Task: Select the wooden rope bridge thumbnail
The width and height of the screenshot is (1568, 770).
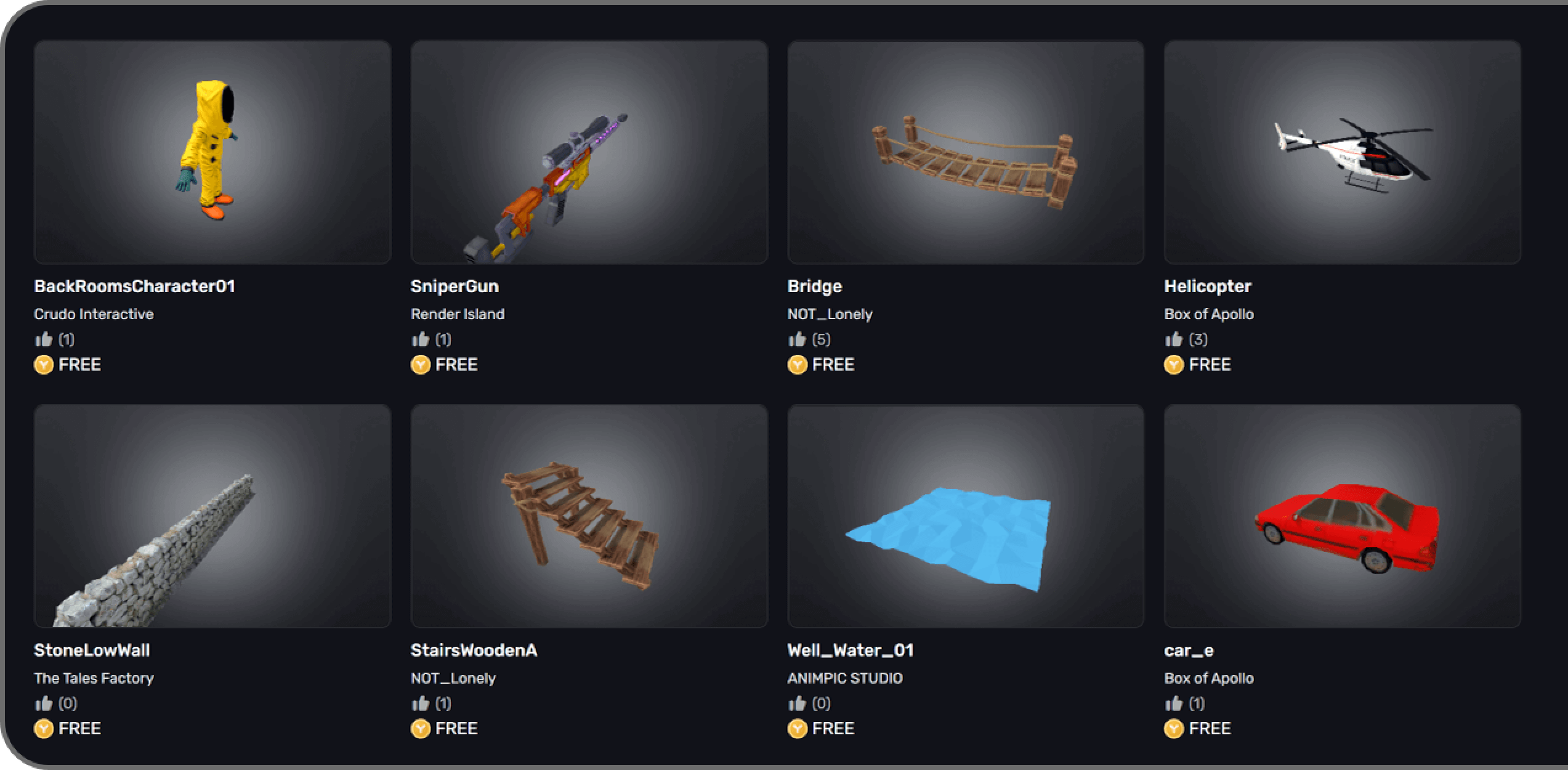Action: [966, 152]
